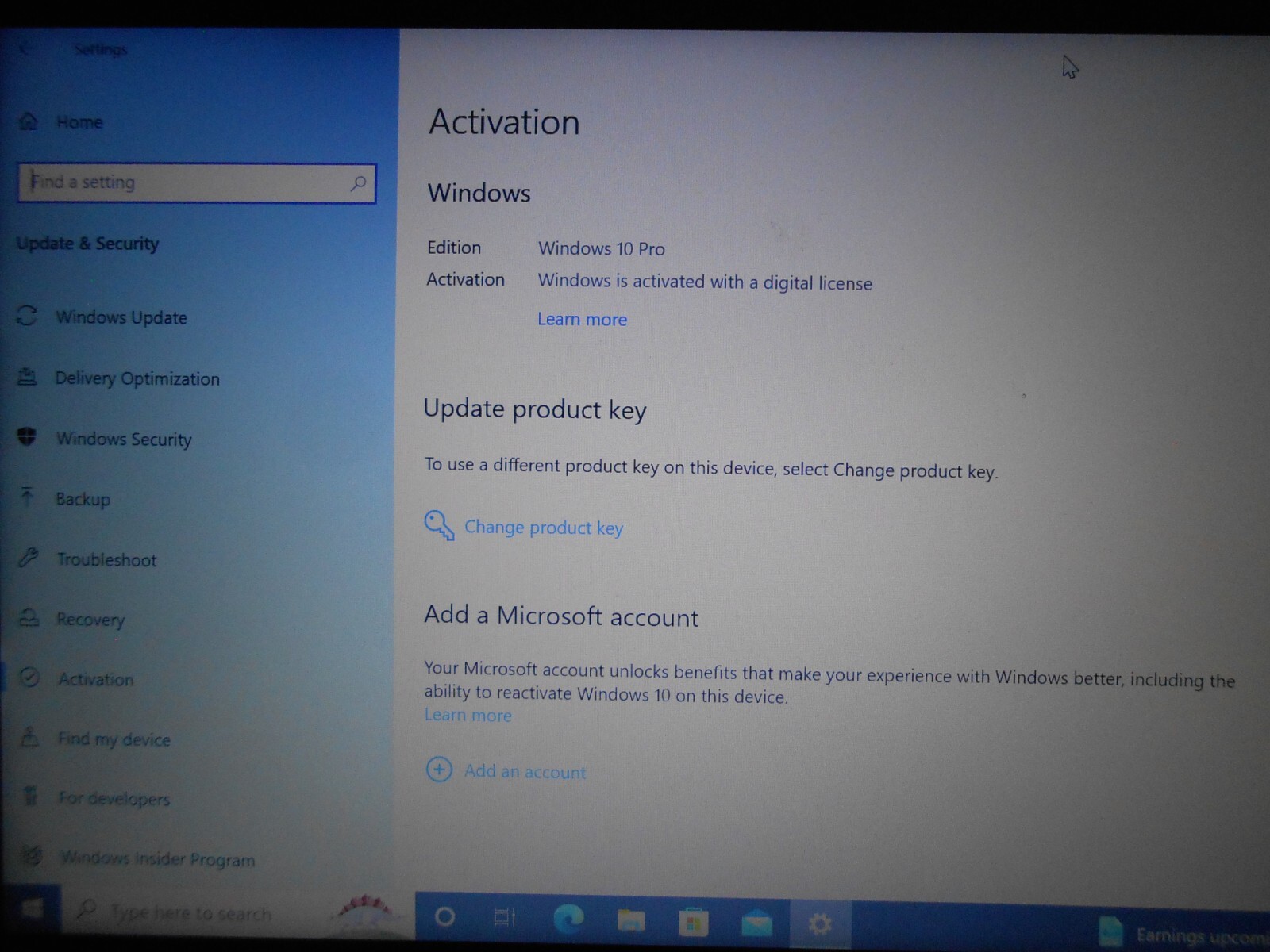Click Learn more below the Microsoft account description
The width and height of the screenshot is (1270, 952).
(x=468, y=716)
